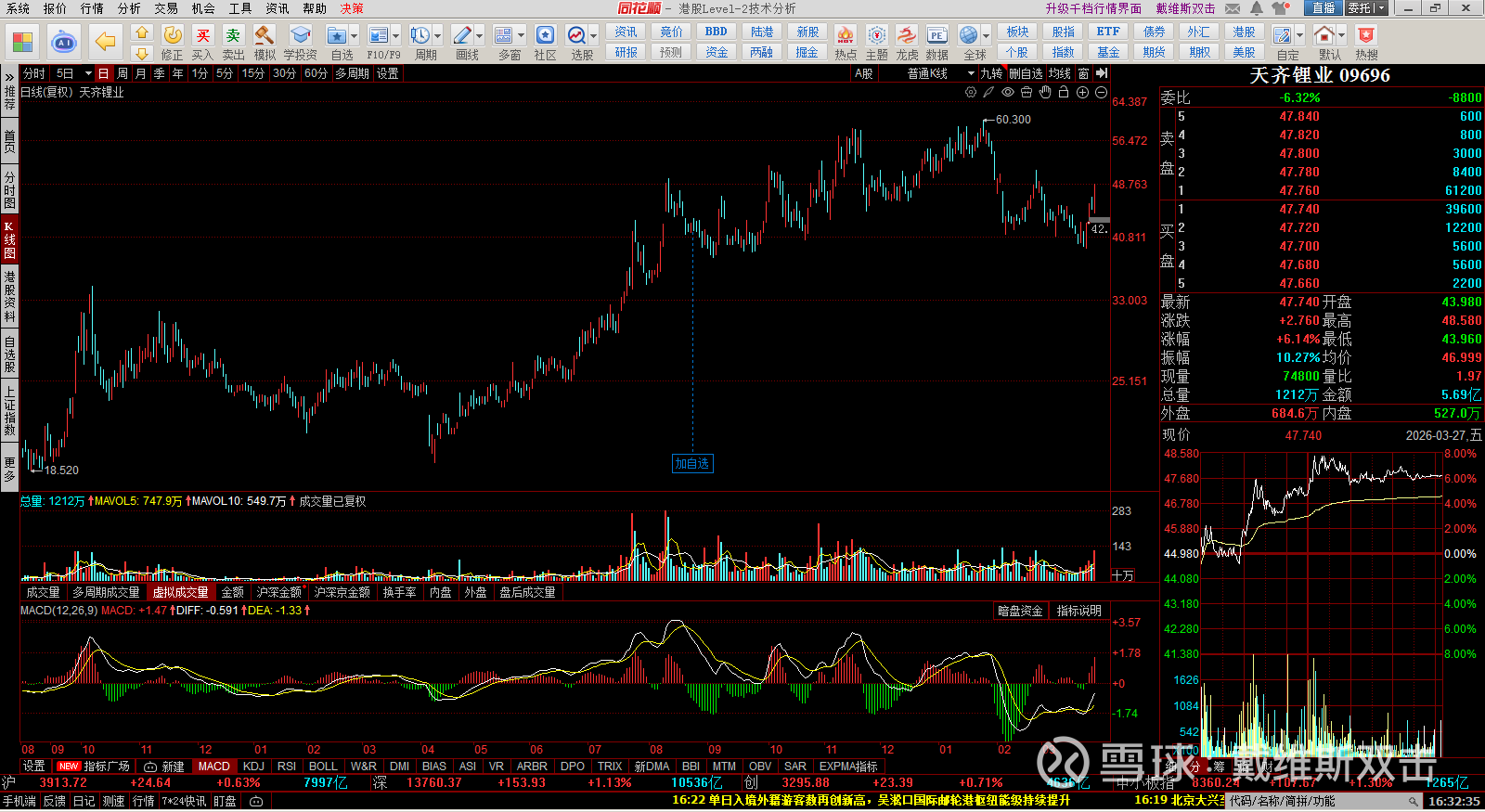Zoom in chart with plus icon
1485x812 pixels.
[1082, 92]
